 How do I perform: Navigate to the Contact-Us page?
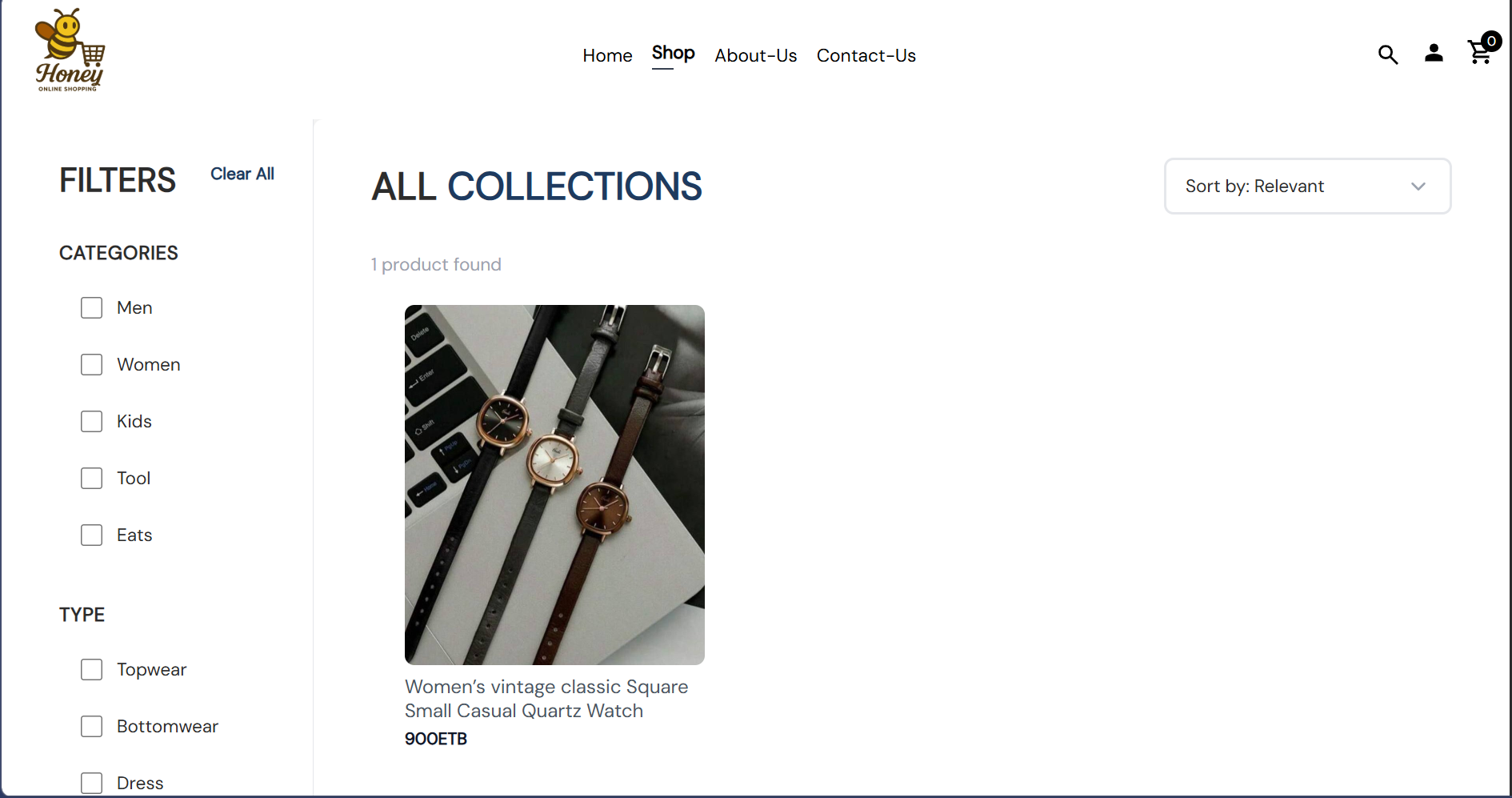tap(866, 56)
